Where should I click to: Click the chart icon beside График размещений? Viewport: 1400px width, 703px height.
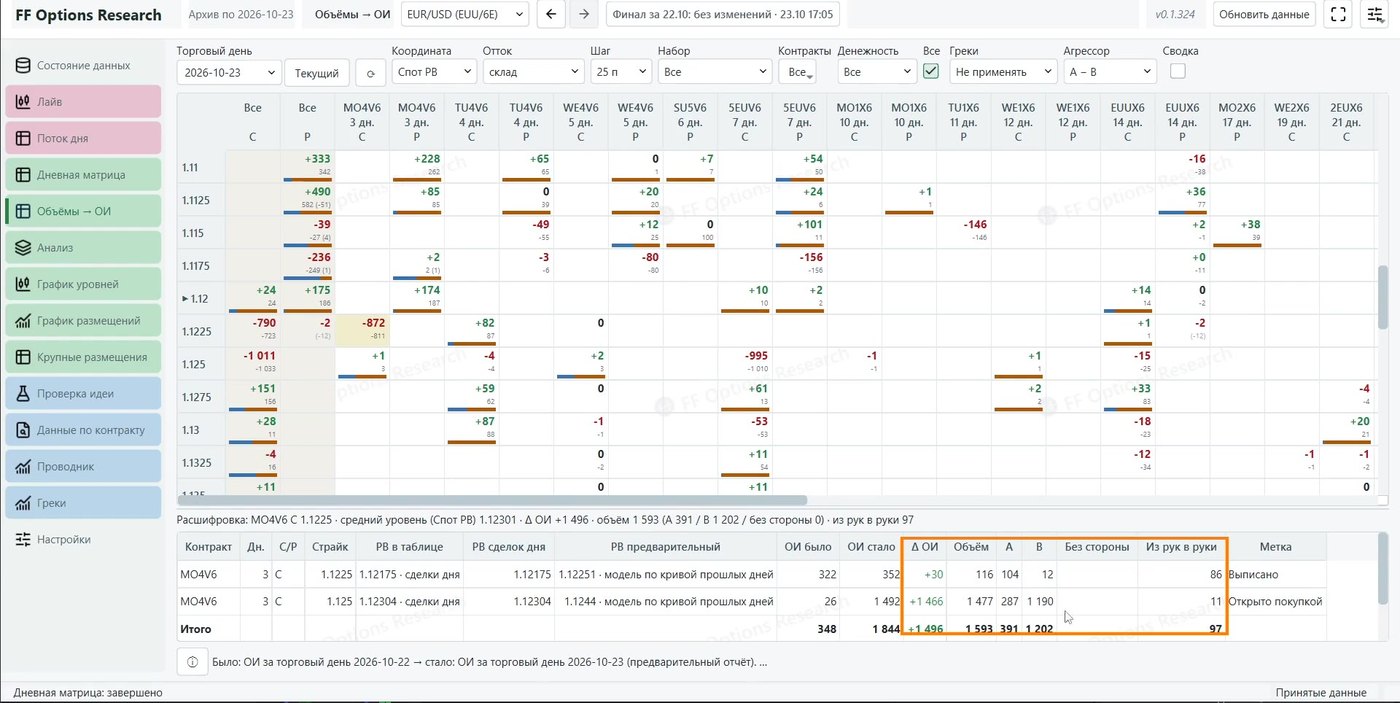(22, 321)
